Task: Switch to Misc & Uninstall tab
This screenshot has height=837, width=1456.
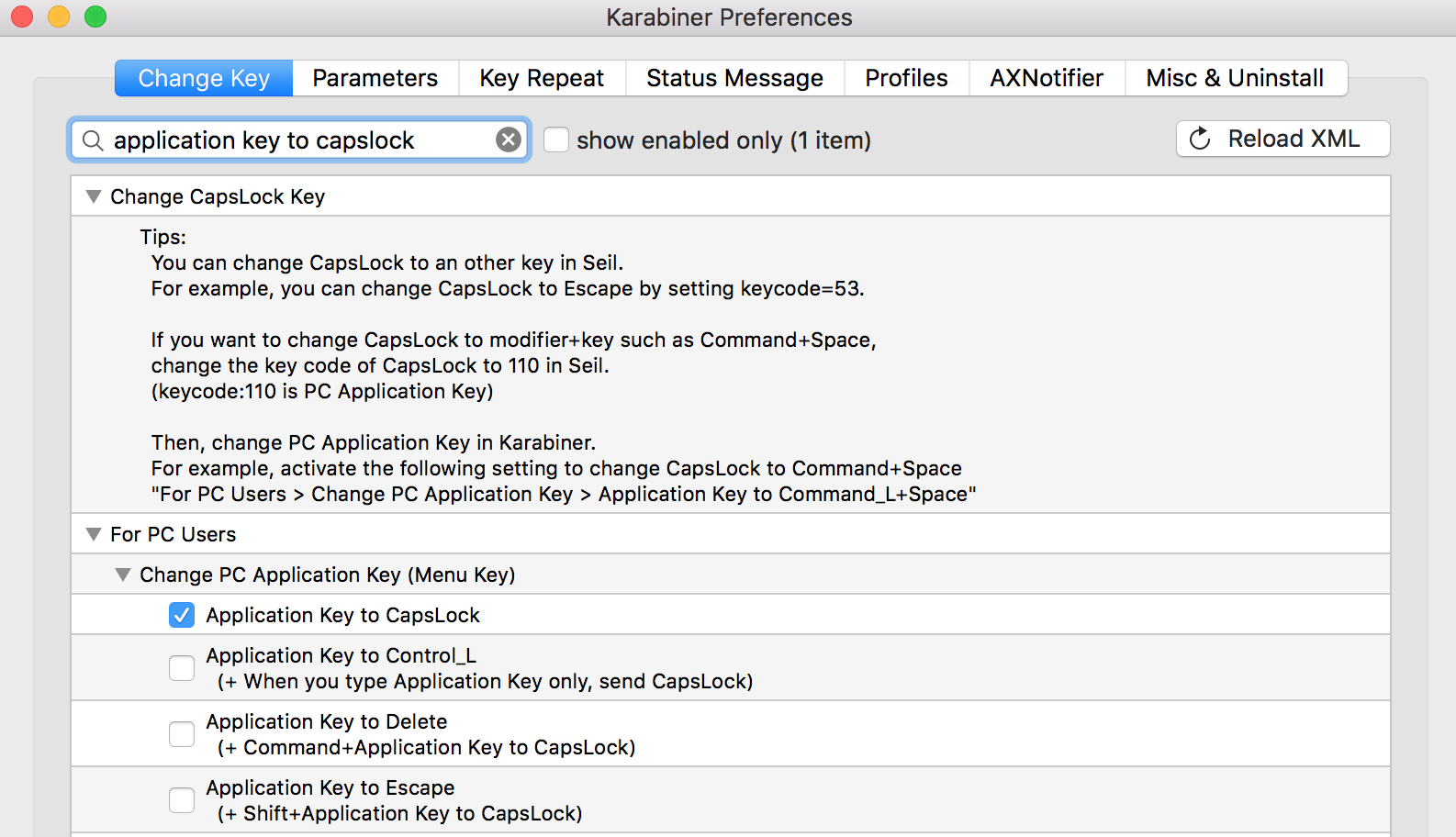Action: [1235, 78]
